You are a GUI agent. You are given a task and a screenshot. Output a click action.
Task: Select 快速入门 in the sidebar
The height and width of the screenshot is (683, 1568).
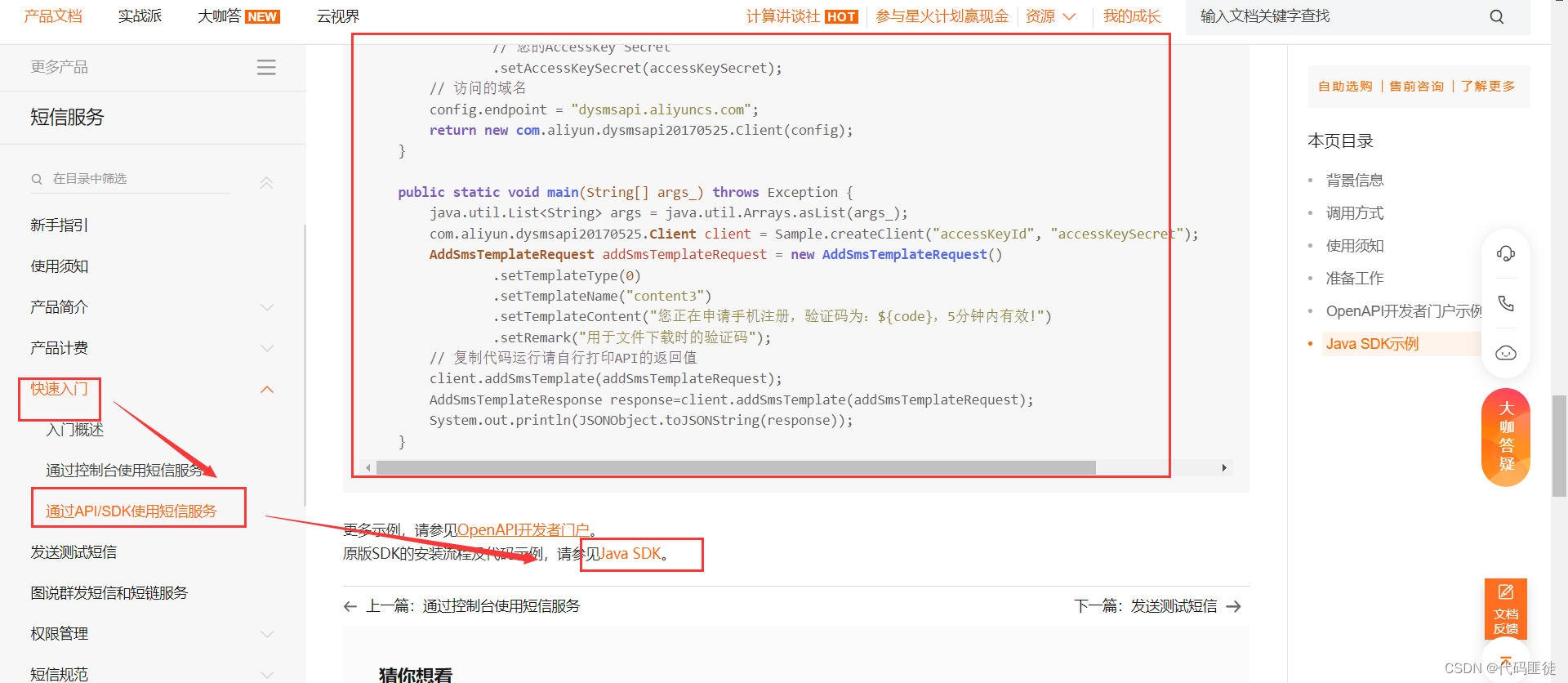(59, 389)
